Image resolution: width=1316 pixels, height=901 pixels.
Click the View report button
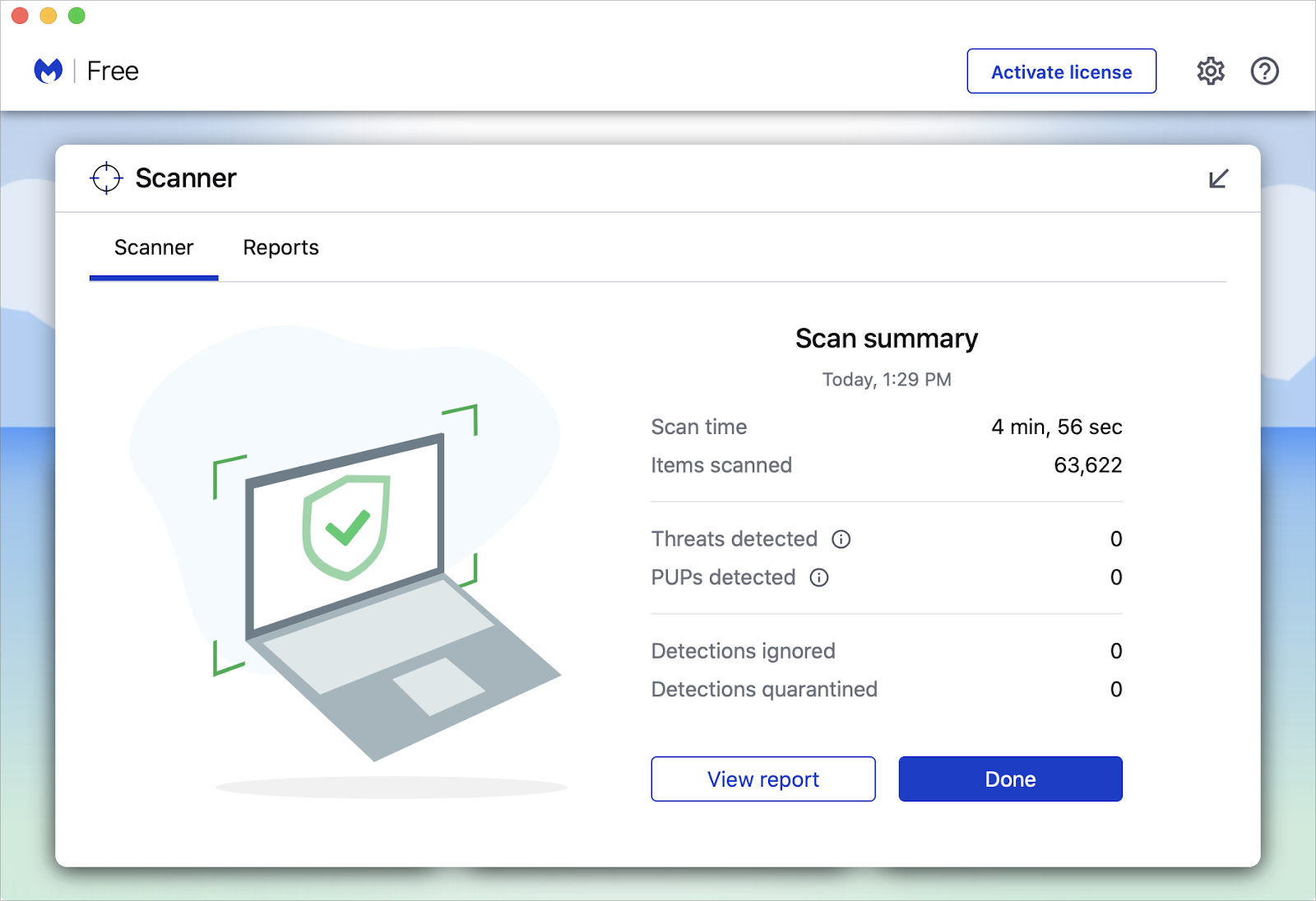click(x=762, y=779)
